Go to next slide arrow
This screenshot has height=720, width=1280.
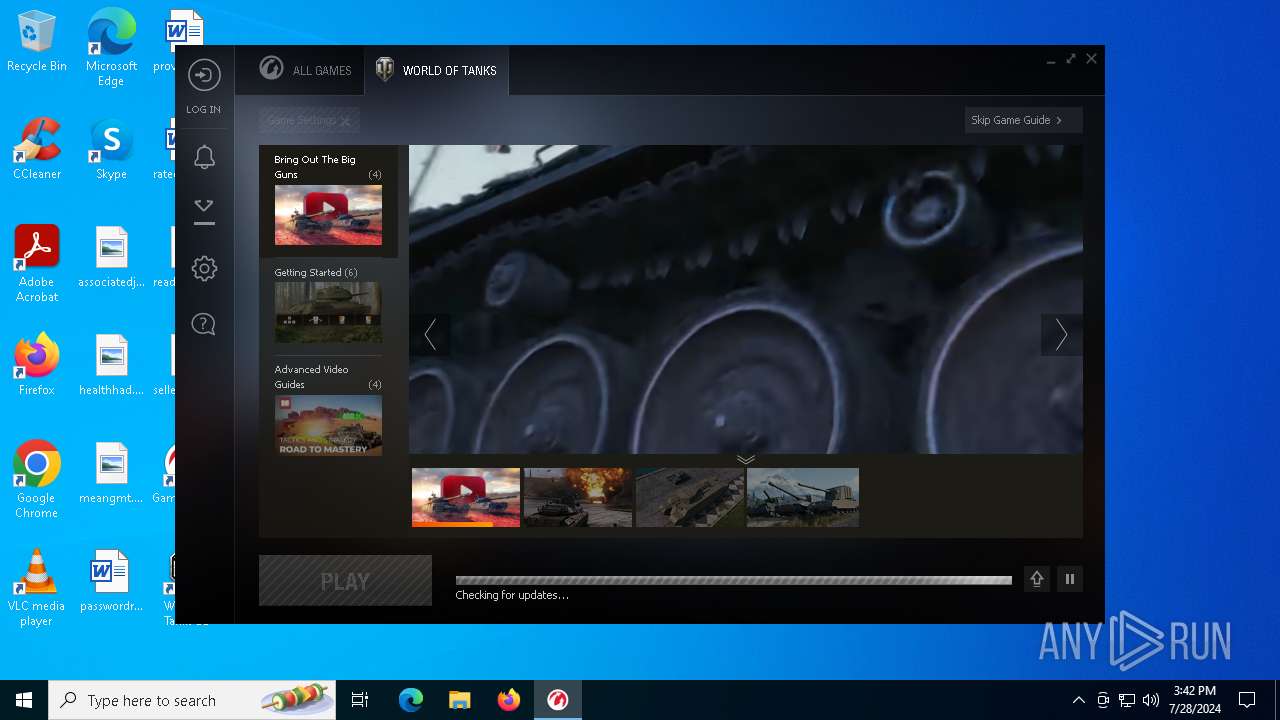coord(1062,335)
